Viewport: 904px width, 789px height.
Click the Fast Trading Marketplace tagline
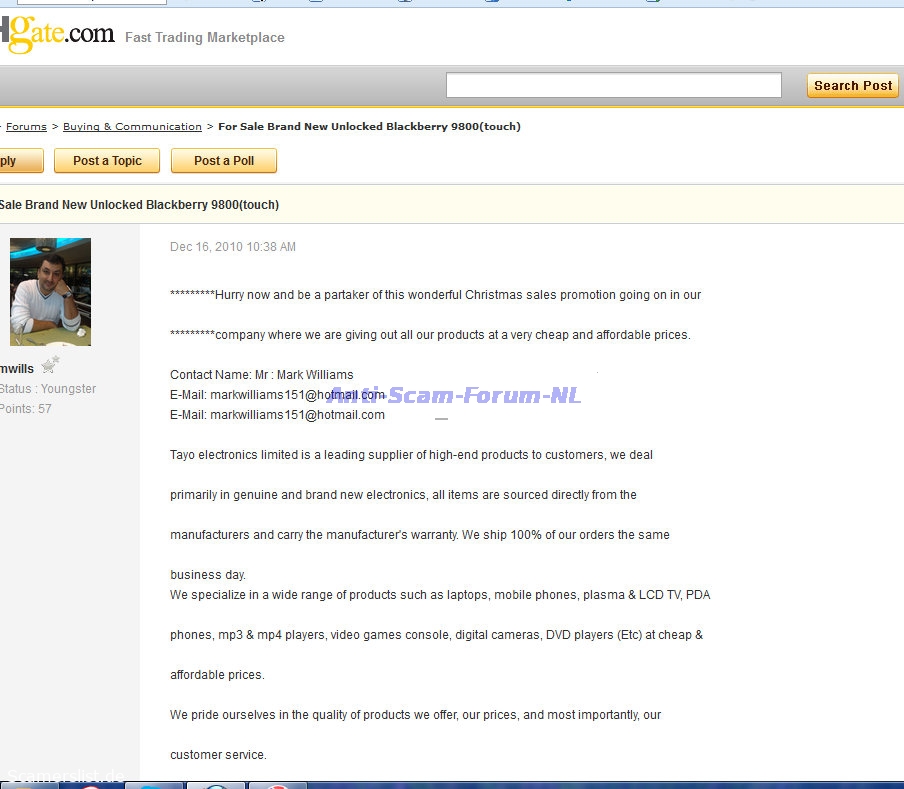204,38
